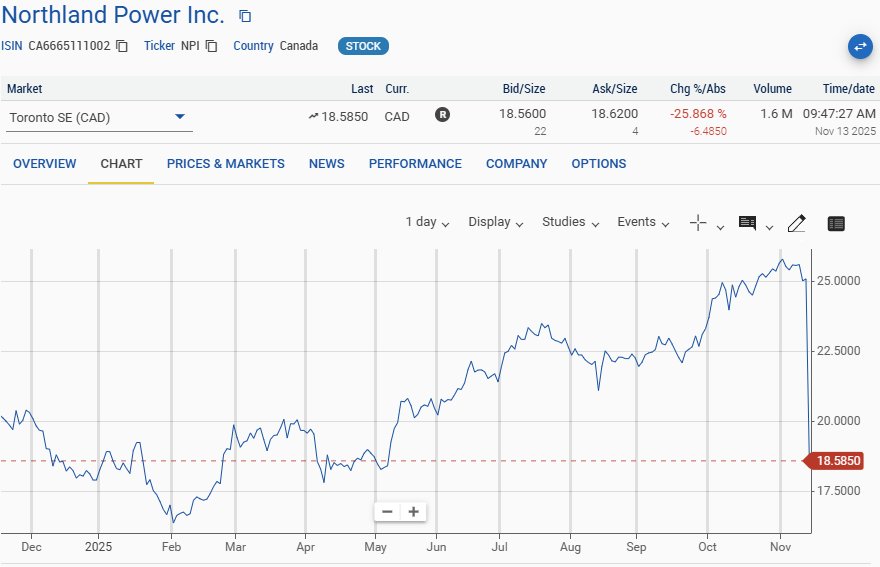This screenshot has width=880, height=567.
Task: Open the Studies dropdown
Action: pos(571,222)
